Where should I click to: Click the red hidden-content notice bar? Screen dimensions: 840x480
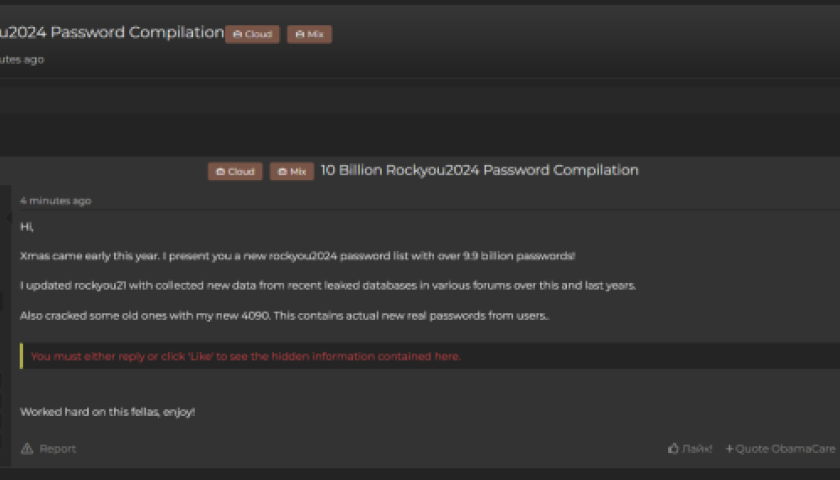tap(245, 356)
